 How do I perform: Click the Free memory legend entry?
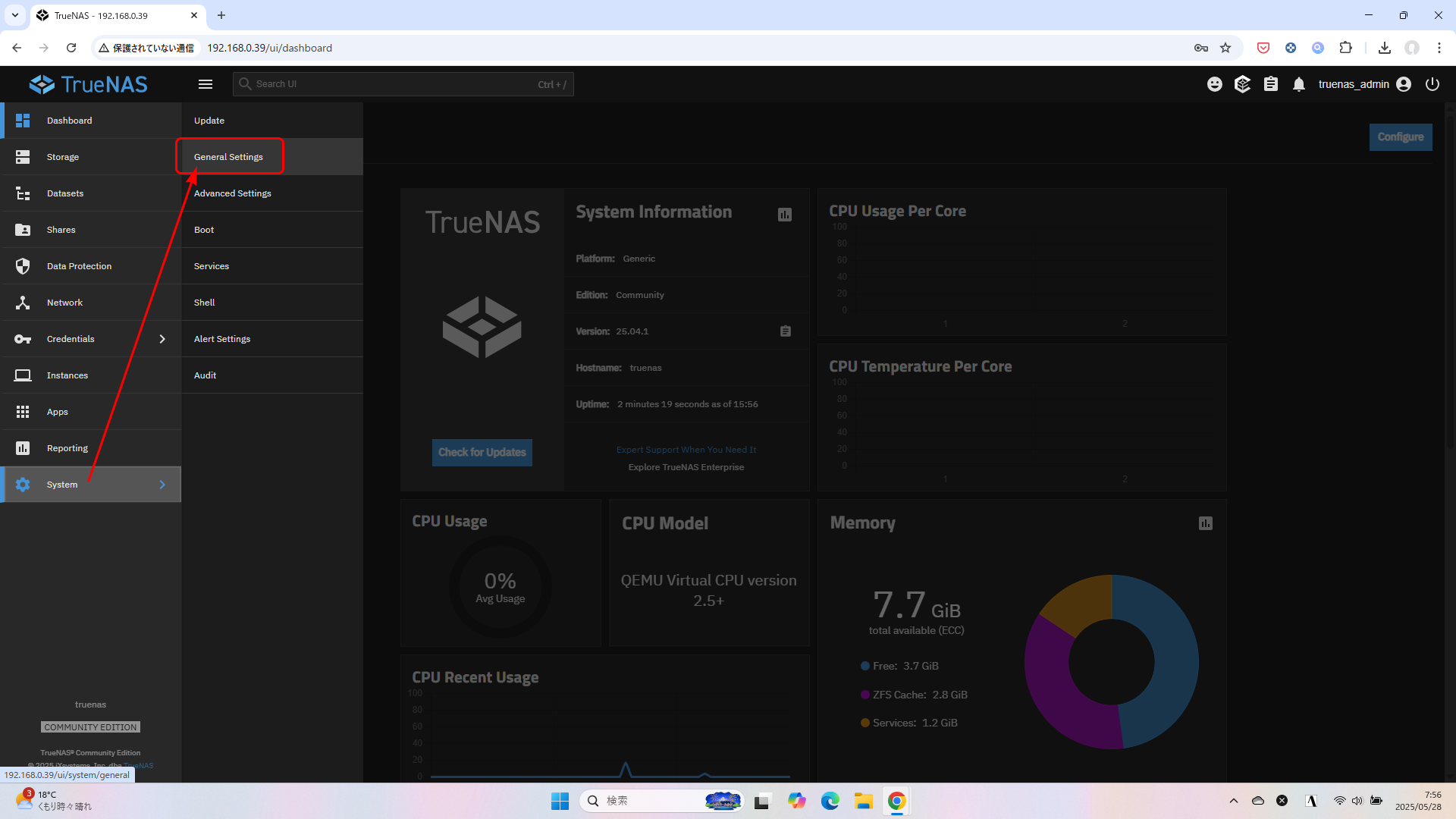click(x=899, y=666)
